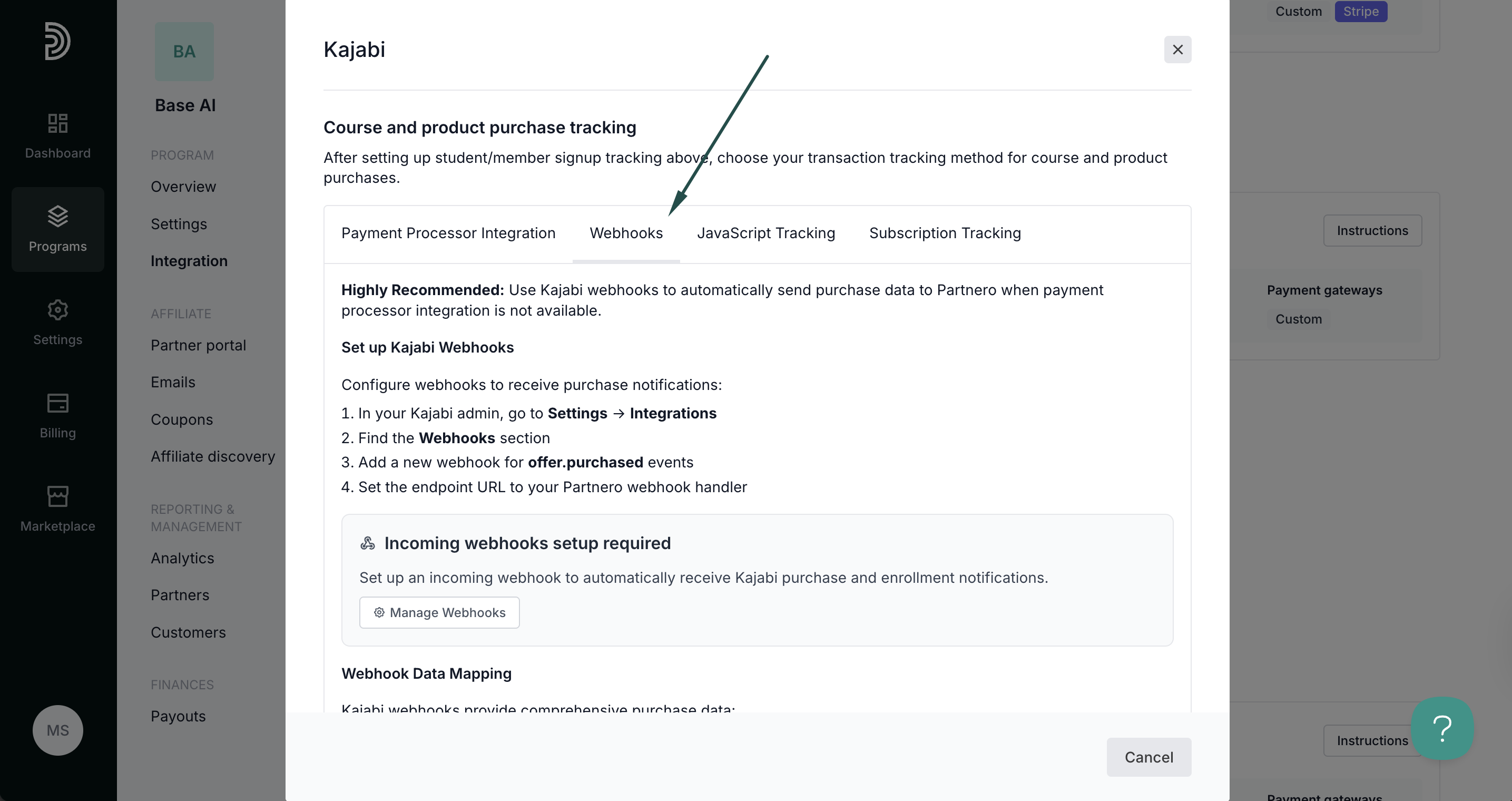Image resolution: width=1512 pixels, height=801 pixels.
Task: Switch to Payment Processor Integration tab
Action: [448, 233]
